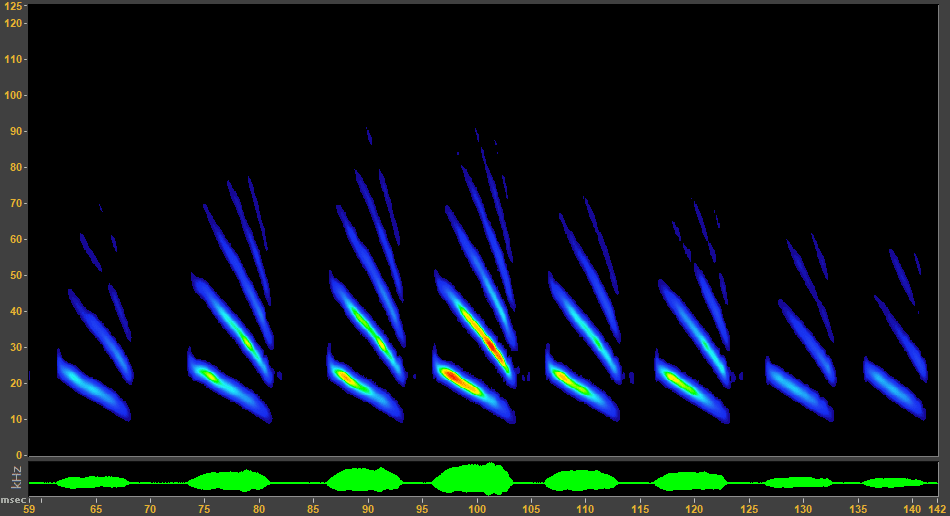Select the 80 msec time axis label
950x516 pixels.
[259, 509]
